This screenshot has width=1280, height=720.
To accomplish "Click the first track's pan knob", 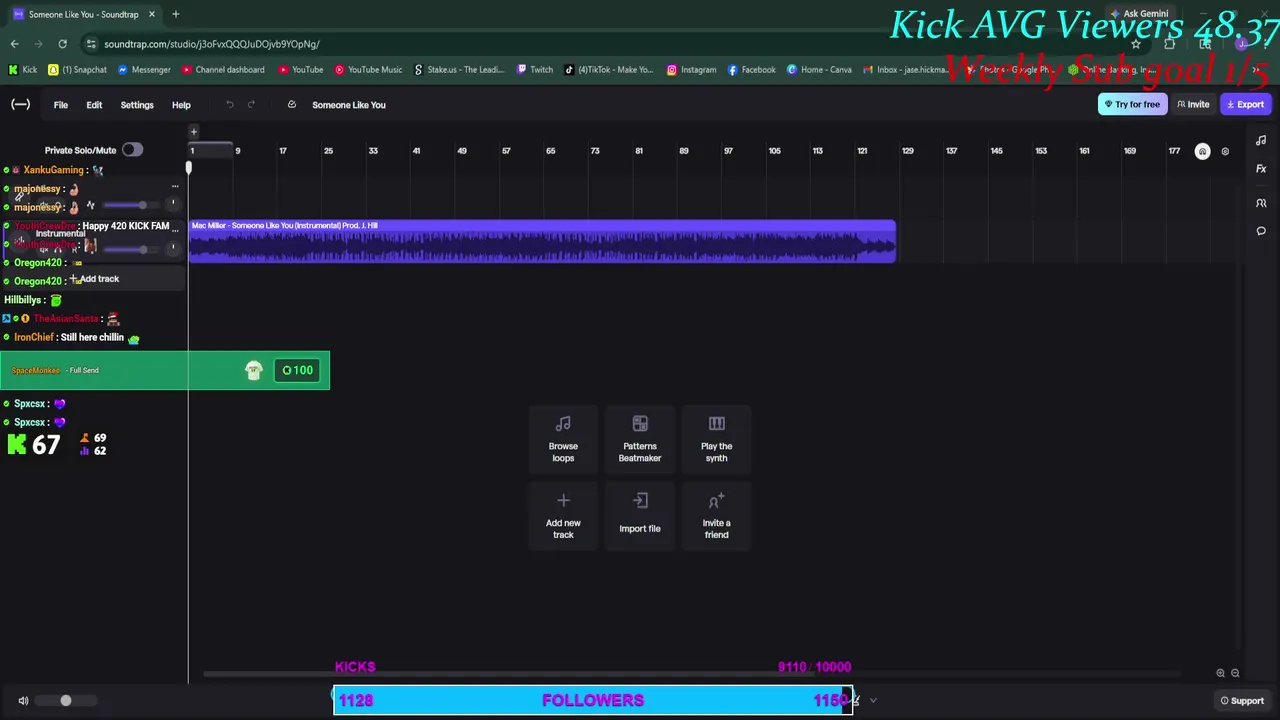I will click(173, 204).
